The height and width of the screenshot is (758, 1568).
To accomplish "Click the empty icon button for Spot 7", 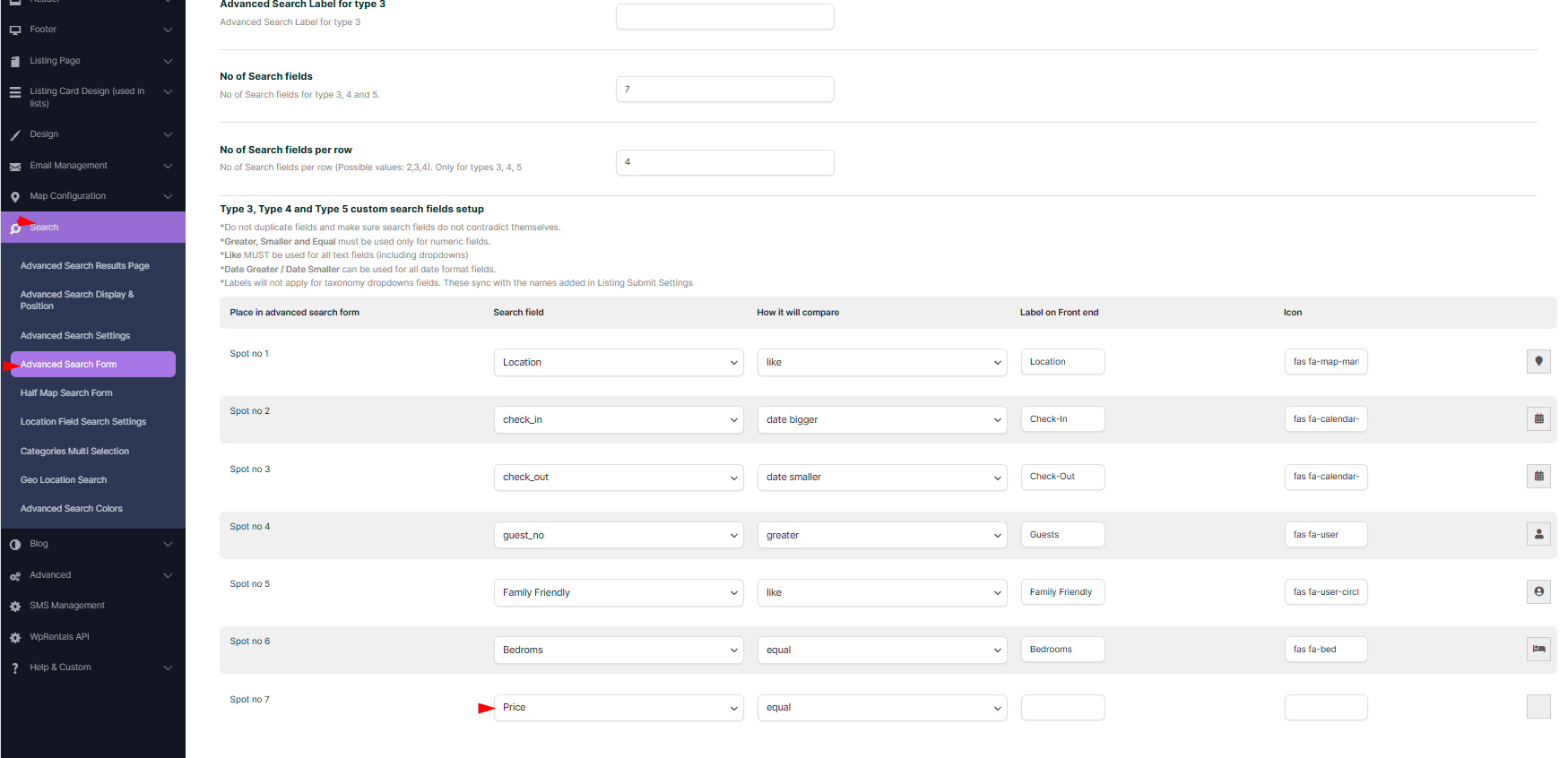I will pyautogui.click(x=1538, y=707).
